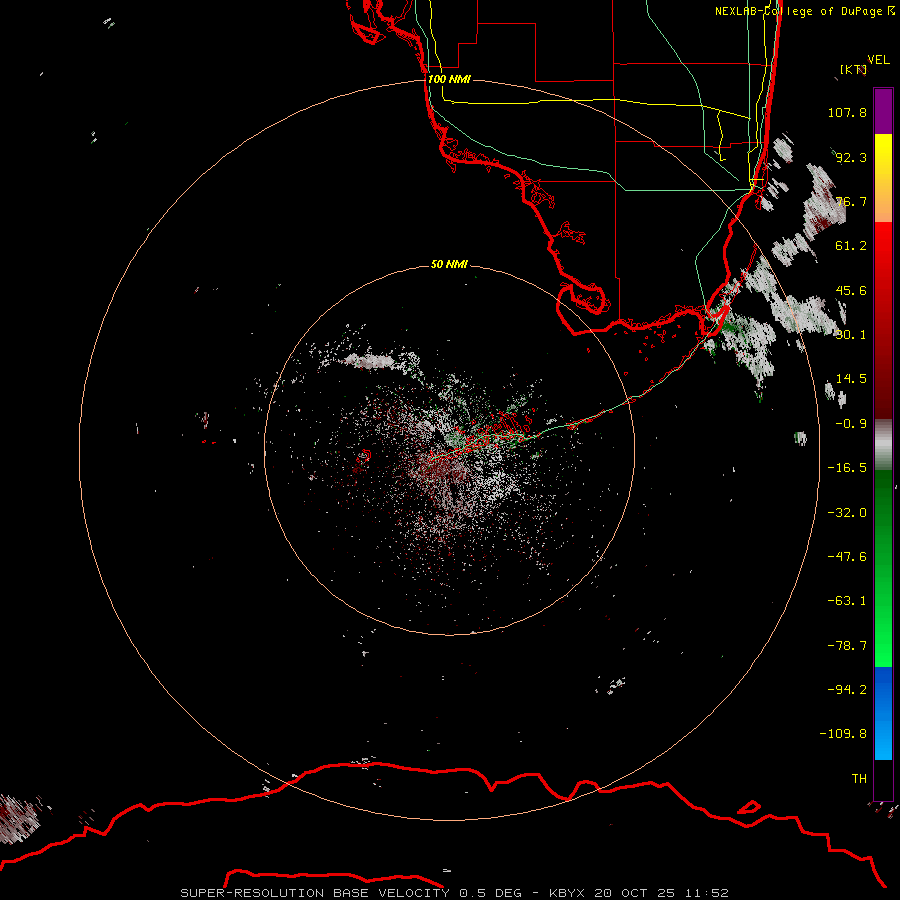Pick the red segment of the color bar
Image resolution: width=900 pixels, height=900 pixels.
883,320
